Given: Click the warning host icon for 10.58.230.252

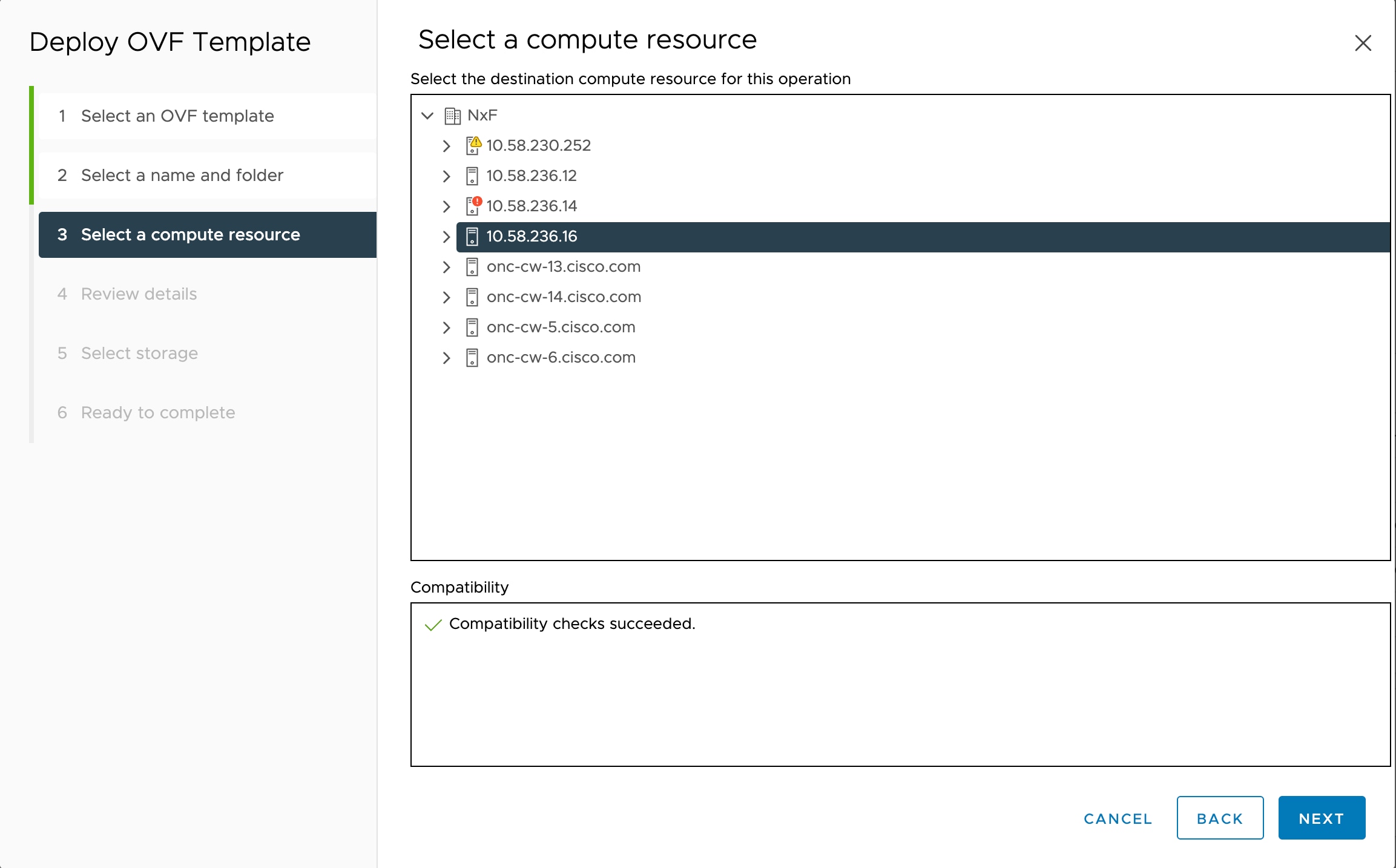Looking at the screenshot, I should (x=473, y=145).
